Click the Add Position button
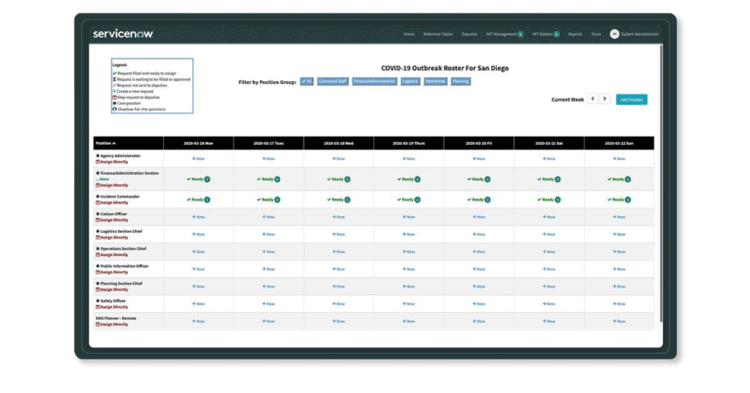This screenshot has height=393, width=750. [631, 99]
